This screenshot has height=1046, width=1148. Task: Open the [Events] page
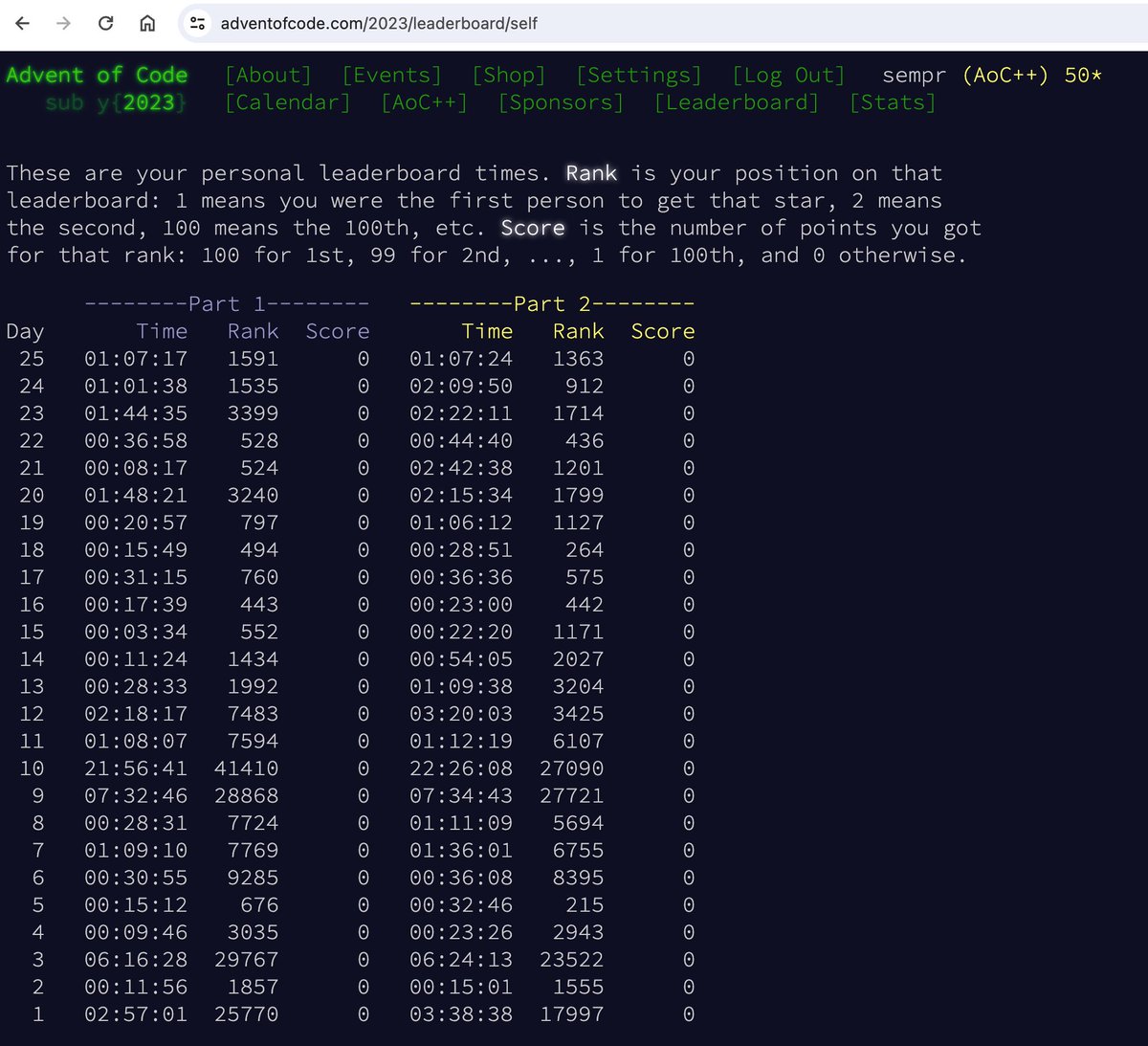392,75
